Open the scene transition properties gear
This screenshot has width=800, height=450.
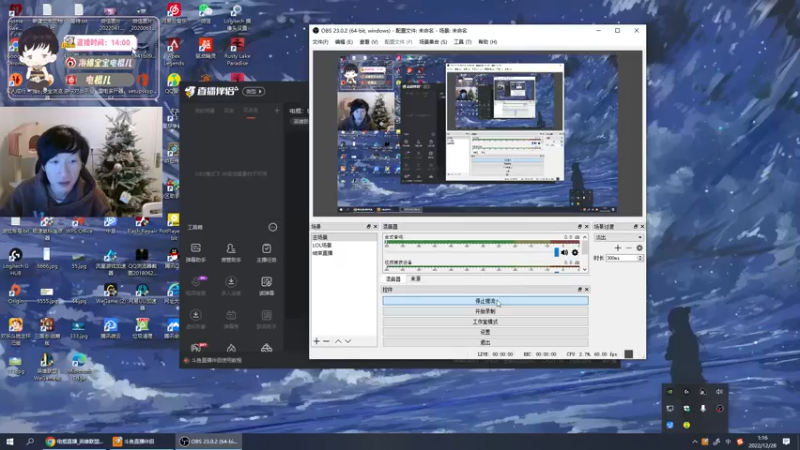[x=639, y=248]
